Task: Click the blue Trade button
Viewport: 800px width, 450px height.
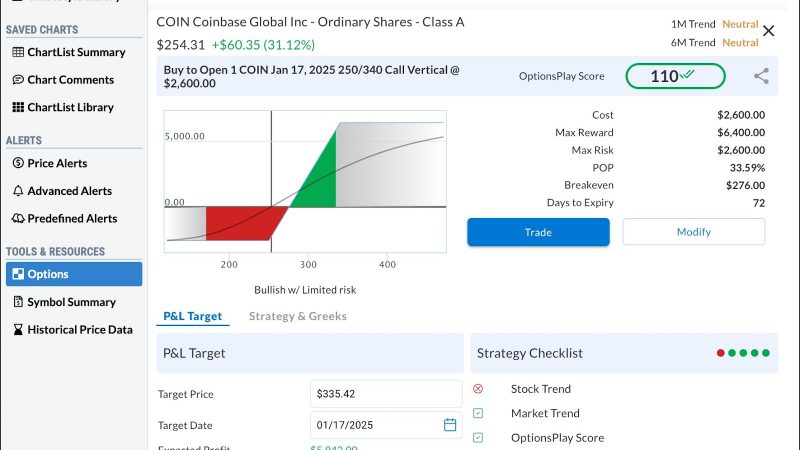Action: pos(538,232)
